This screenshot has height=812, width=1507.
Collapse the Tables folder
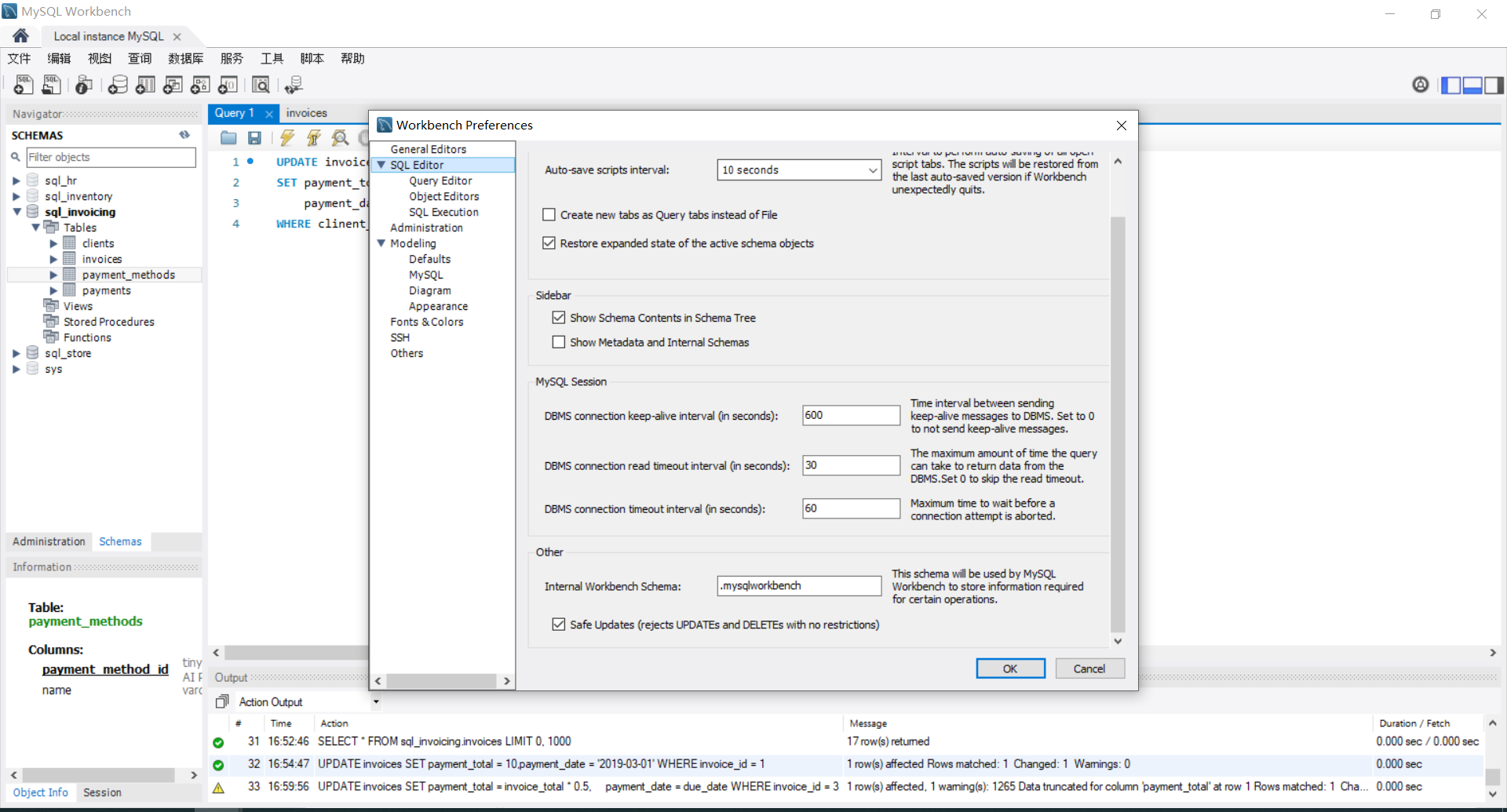[x=35, y=228]
